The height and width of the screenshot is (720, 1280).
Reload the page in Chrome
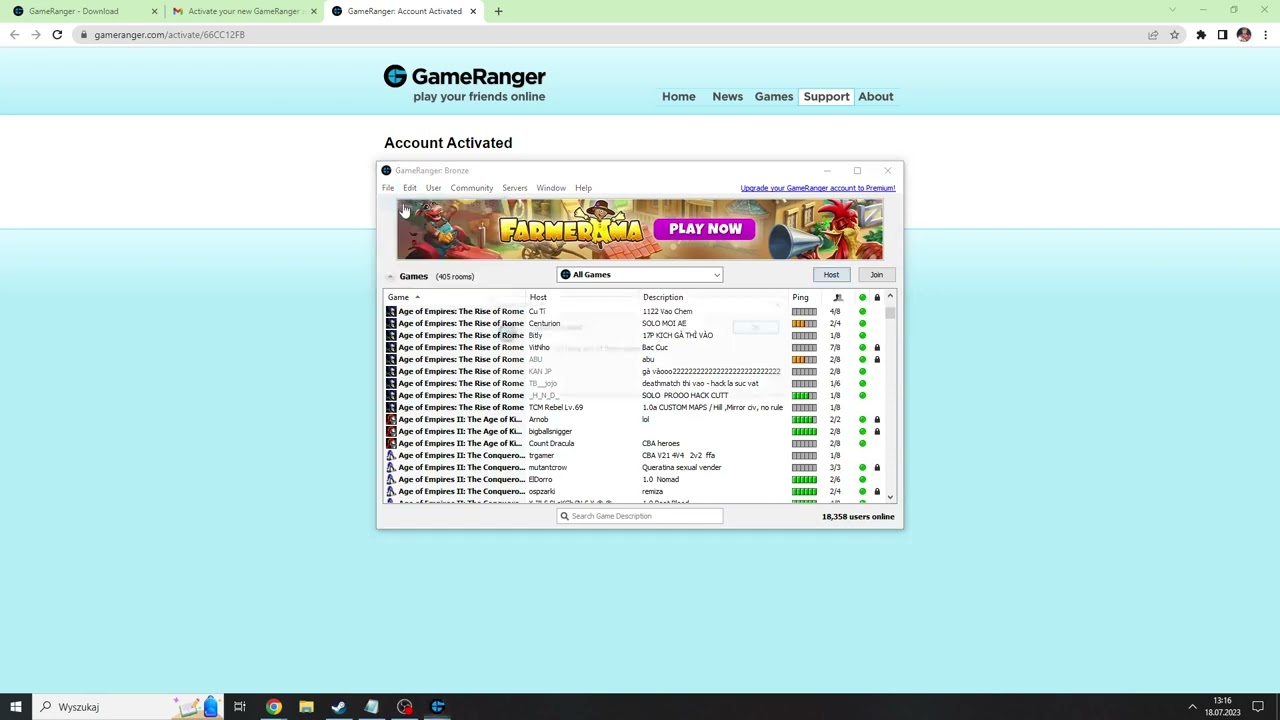[x=57, y=35]
